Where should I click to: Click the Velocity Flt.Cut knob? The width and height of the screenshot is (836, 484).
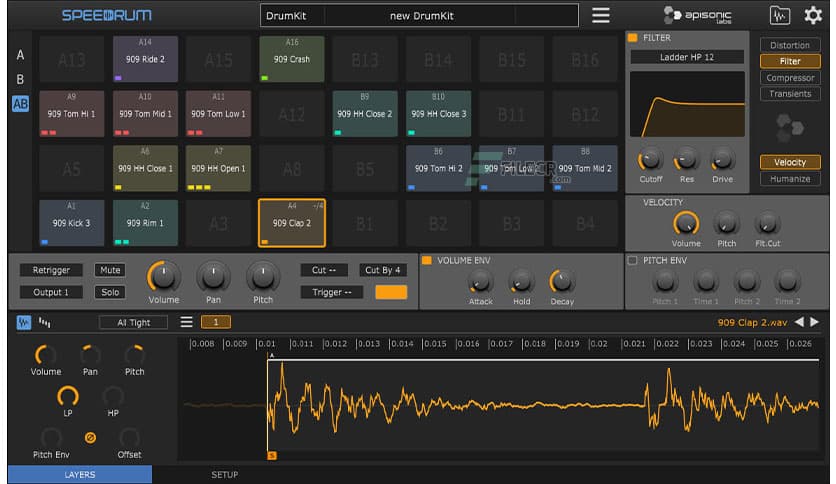(767, 224)
